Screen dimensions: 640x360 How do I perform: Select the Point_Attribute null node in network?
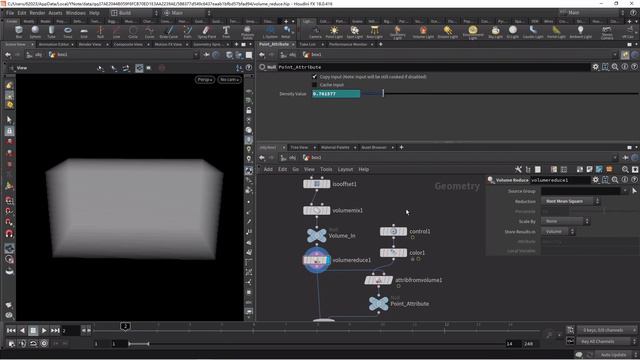point(378,304)
